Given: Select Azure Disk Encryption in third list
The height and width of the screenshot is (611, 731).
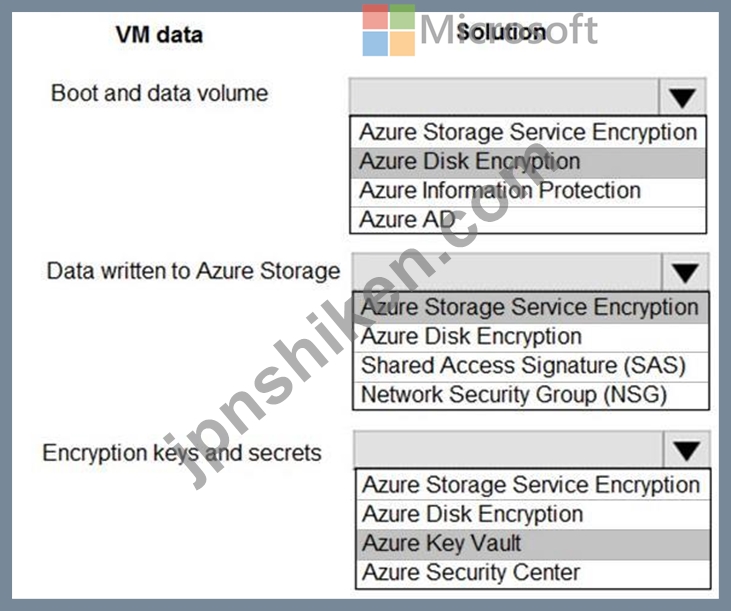Looking at the screenshot, I should 533,515.
